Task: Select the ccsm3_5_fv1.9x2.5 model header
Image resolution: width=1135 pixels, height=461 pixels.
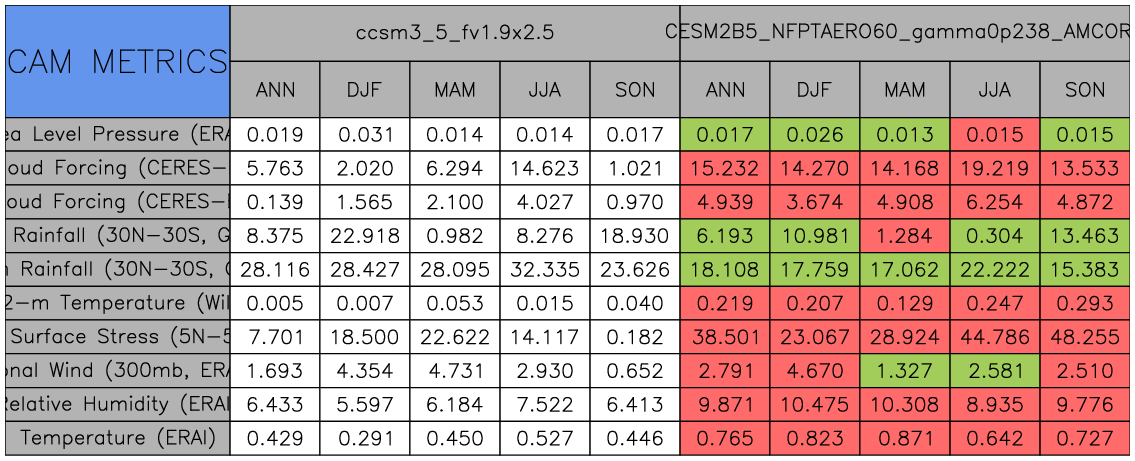Action: 455,32
